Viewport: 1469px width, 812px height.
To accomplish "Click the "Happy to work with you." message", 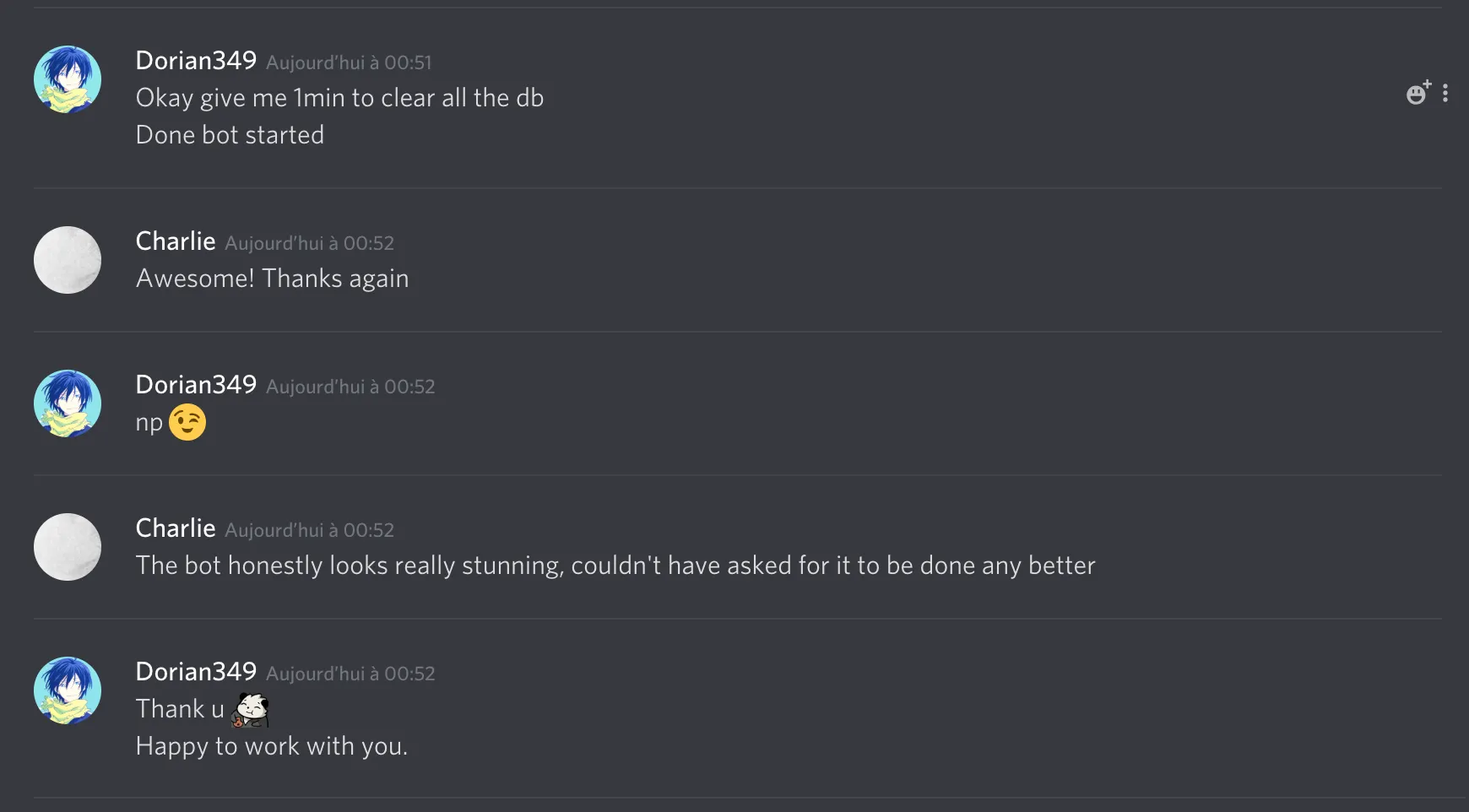I will pos(271,746).
